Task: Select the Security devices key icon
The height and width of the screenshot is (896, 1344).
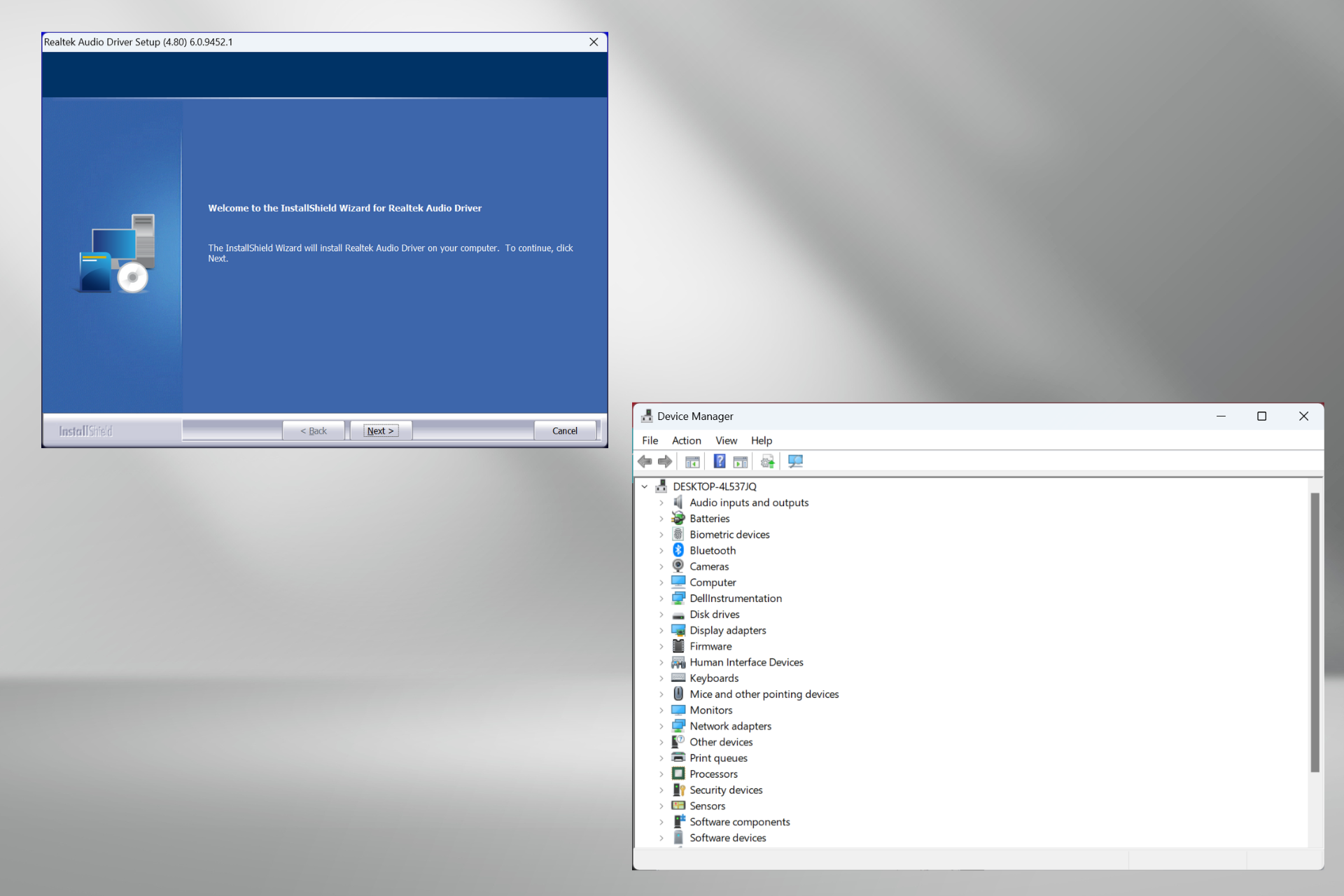Action: 678,790
